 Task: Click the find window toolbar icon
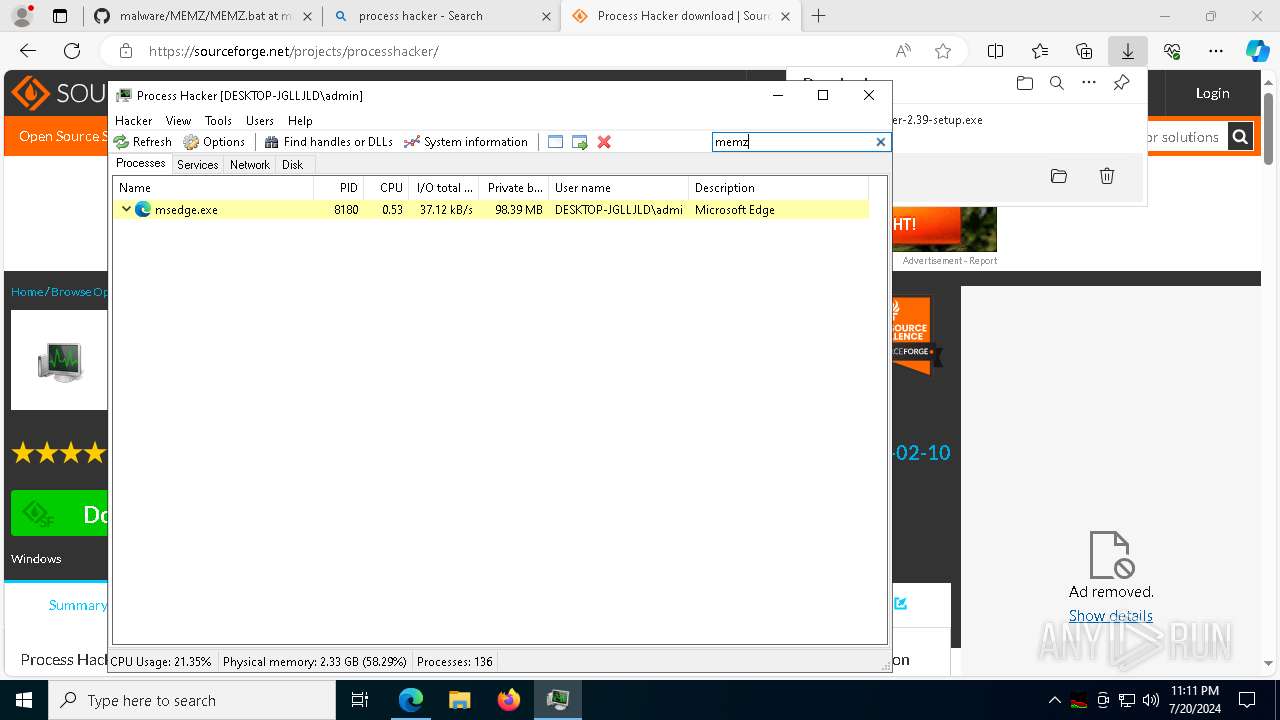[556, 142]
